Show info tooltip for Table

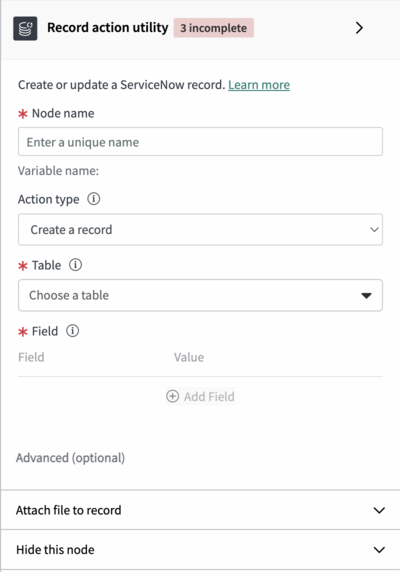[x=75, y=264]
